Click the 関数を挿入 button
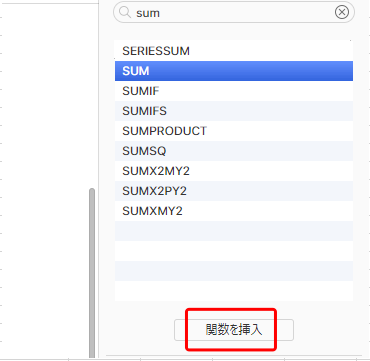Viewport: 370px width, 361px height. (x=234, y=330)
